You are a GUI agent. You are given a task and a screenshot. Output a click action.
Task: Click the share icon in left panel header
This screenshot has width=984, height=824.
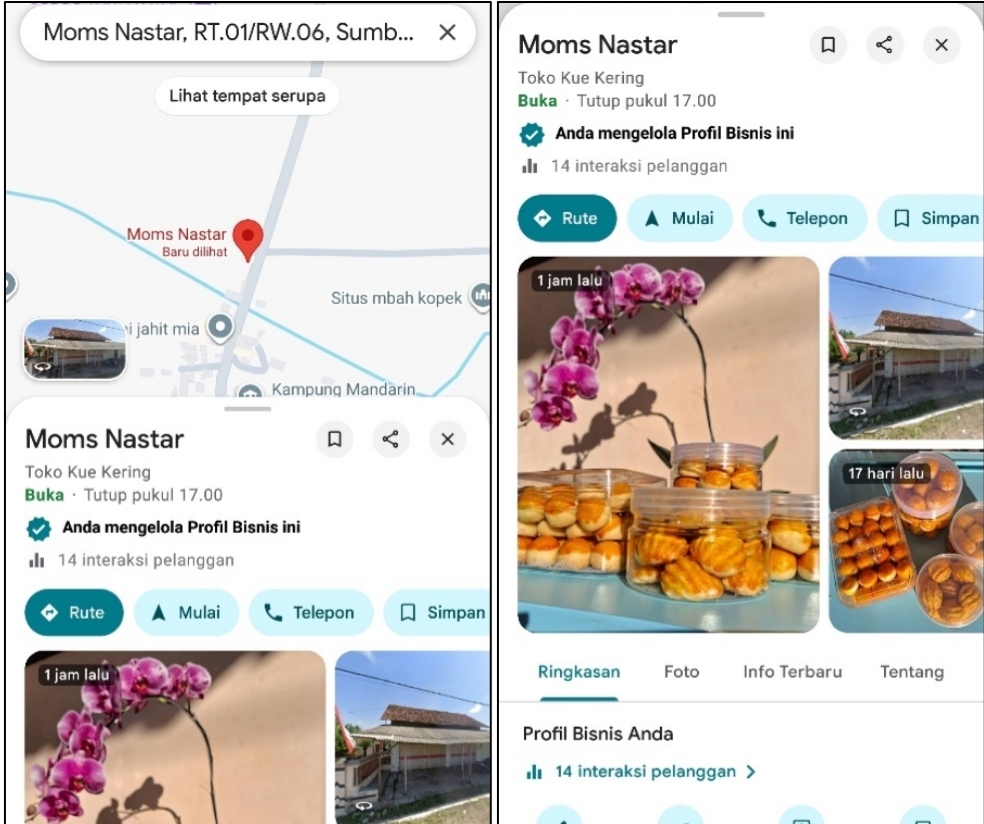pyautogui.click(x=390, y=439)
